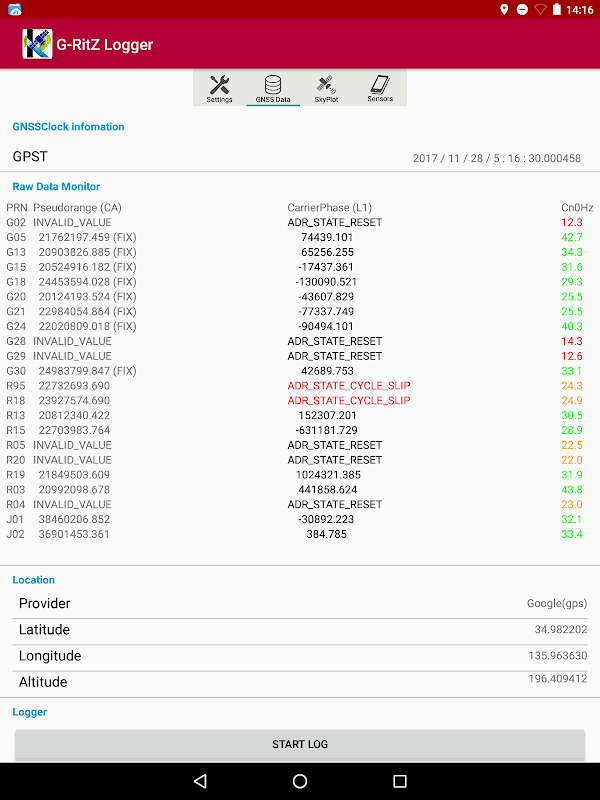600x800 pixels.
Task: Tap the Cn0Hz column header
Action: click(x=577, y=208)
